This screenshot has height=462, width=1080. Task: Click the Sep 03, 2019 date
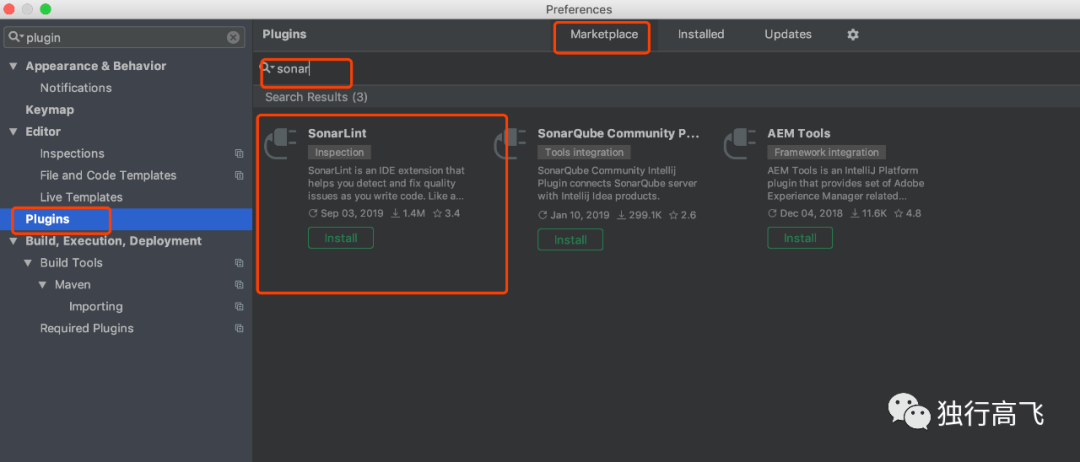351,213
